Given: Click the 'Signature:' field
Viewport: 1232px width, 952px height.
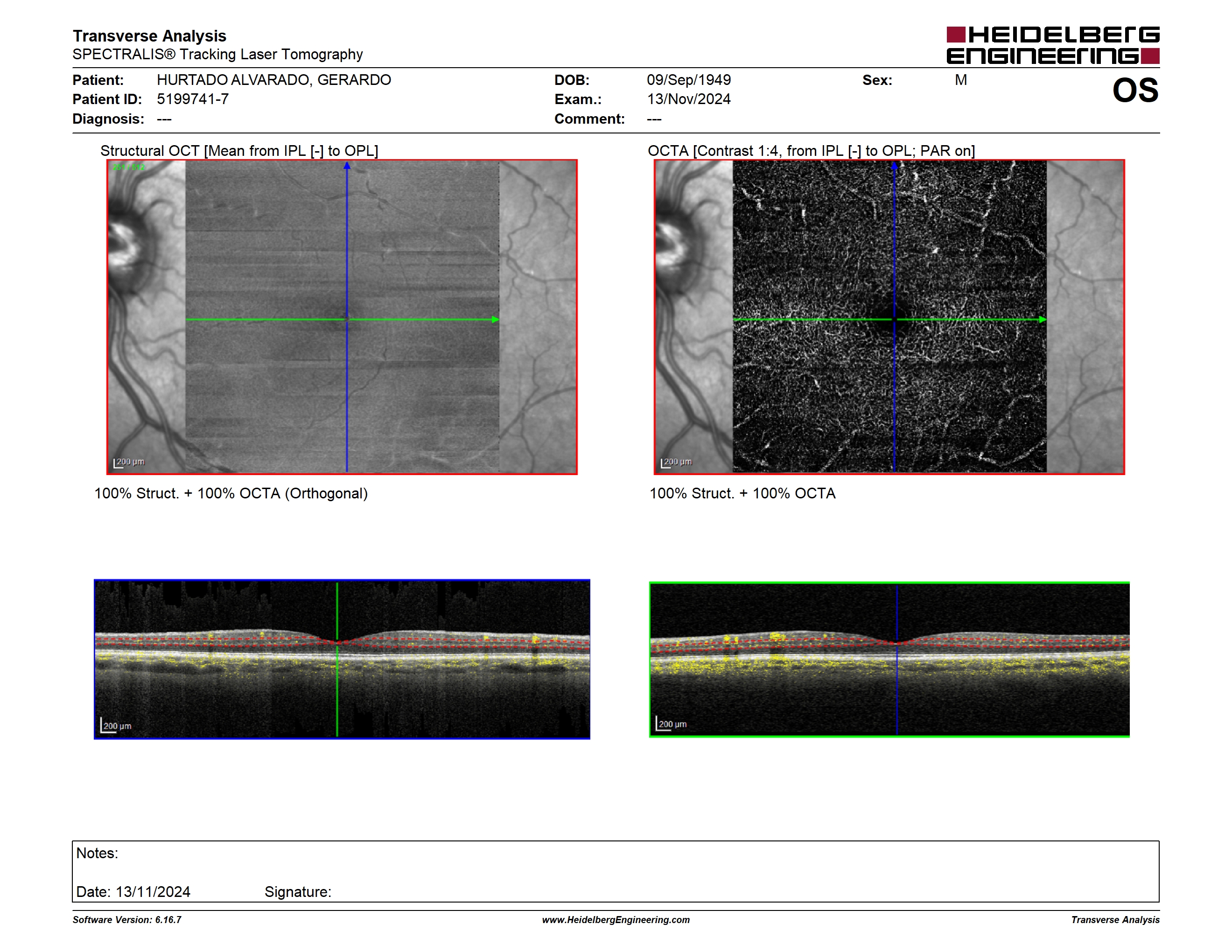Looking at the screenshot, I should tap(298, 892).
